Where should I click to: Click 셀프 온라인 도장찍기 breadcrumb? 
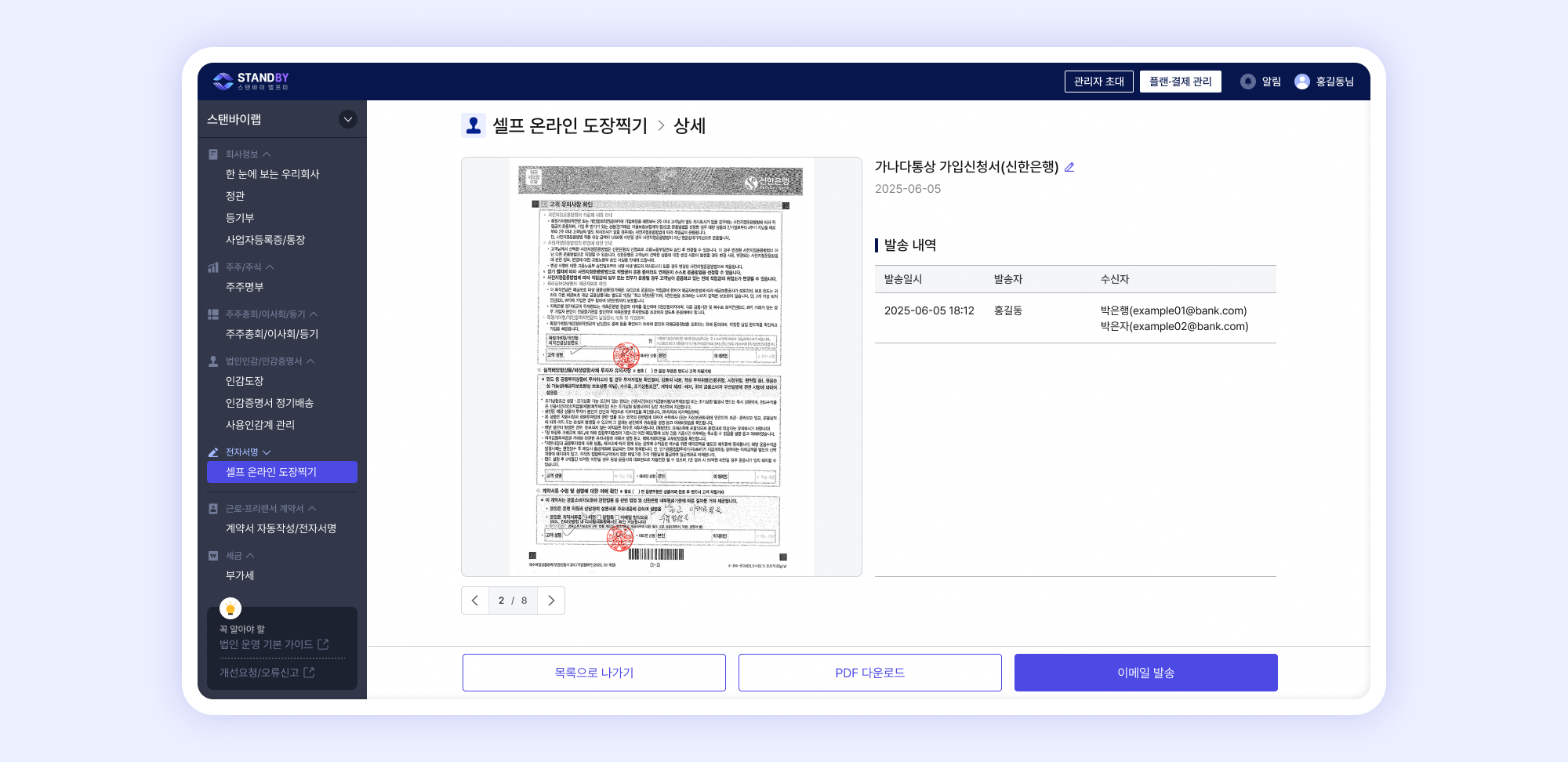570,125
